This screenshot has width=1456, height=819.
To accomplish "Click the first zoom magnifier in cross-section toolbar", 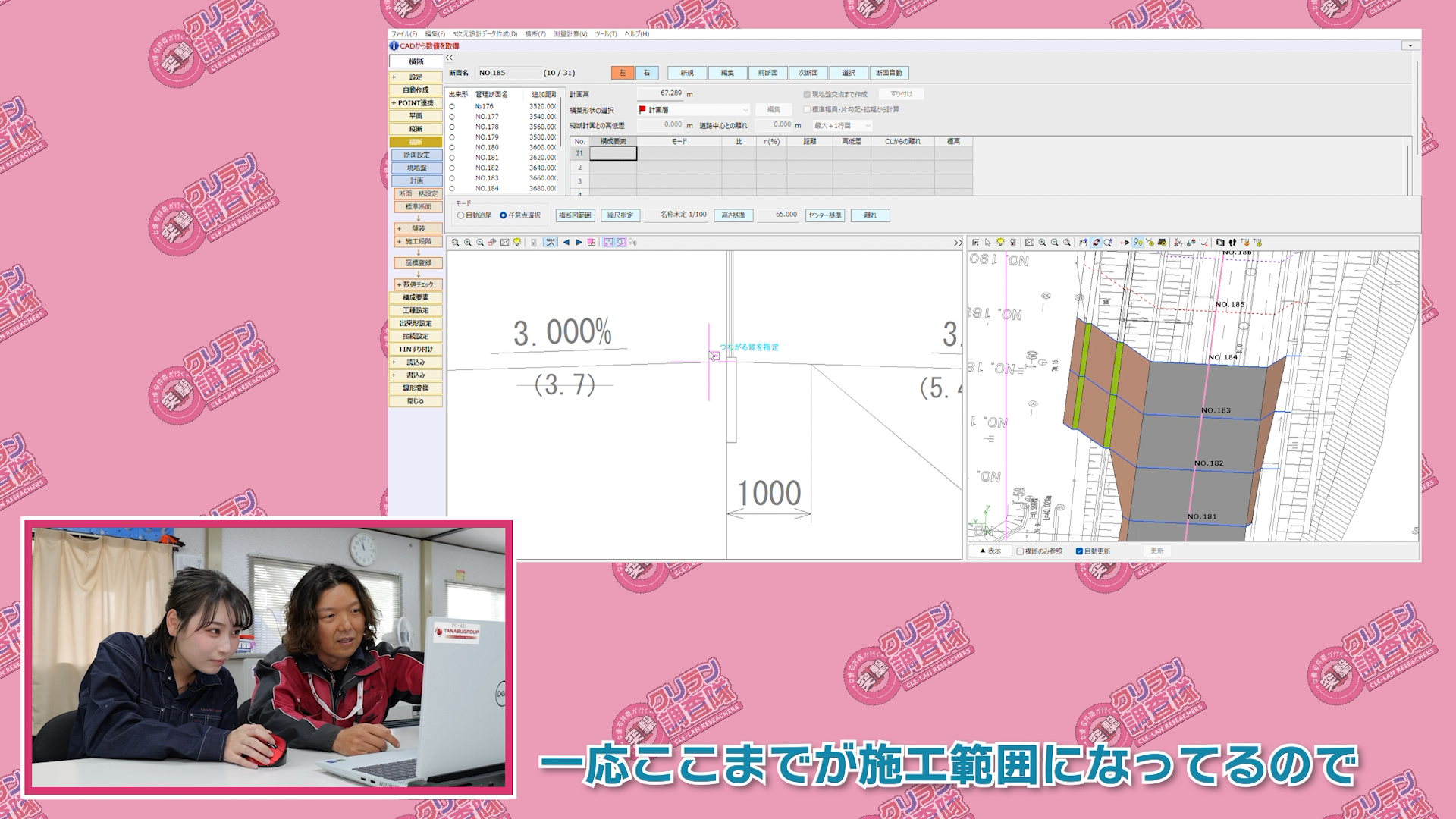I will [455, 243].
